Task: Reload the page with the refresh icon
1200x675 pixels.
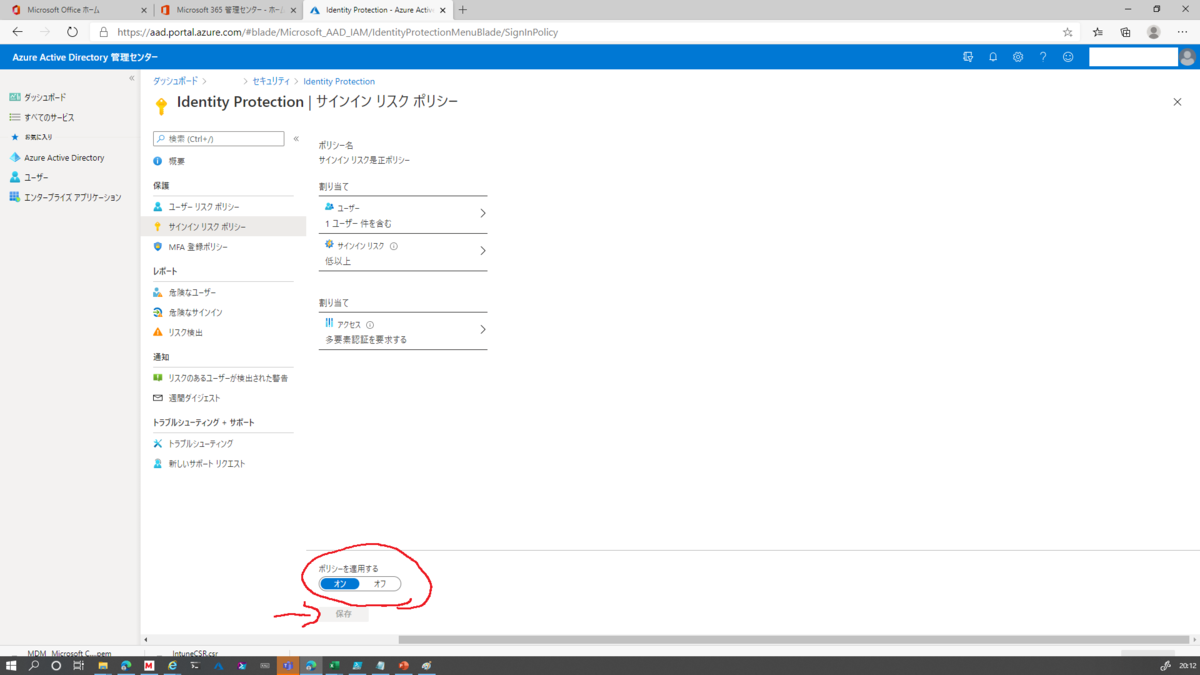Action: [72, 32]
